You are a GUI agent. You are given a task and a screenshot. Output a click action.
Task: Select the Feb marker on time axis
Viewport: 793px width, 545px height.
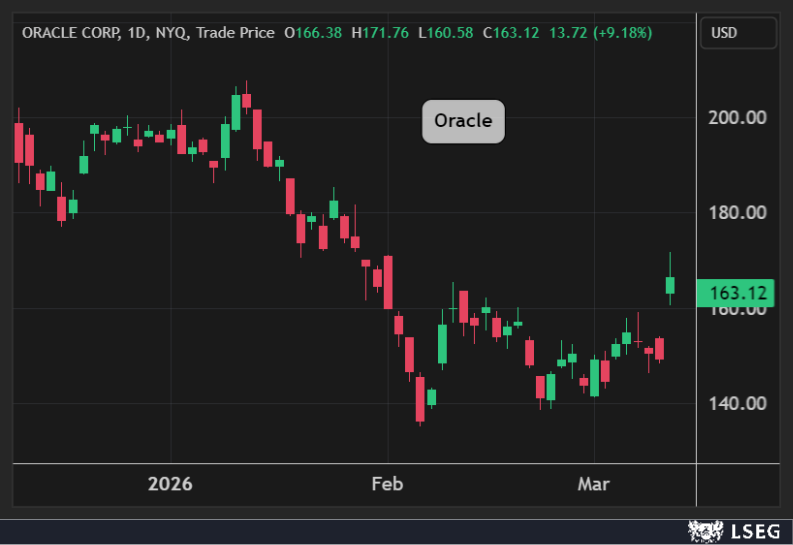pyautogui.click(x=387, y=484)
